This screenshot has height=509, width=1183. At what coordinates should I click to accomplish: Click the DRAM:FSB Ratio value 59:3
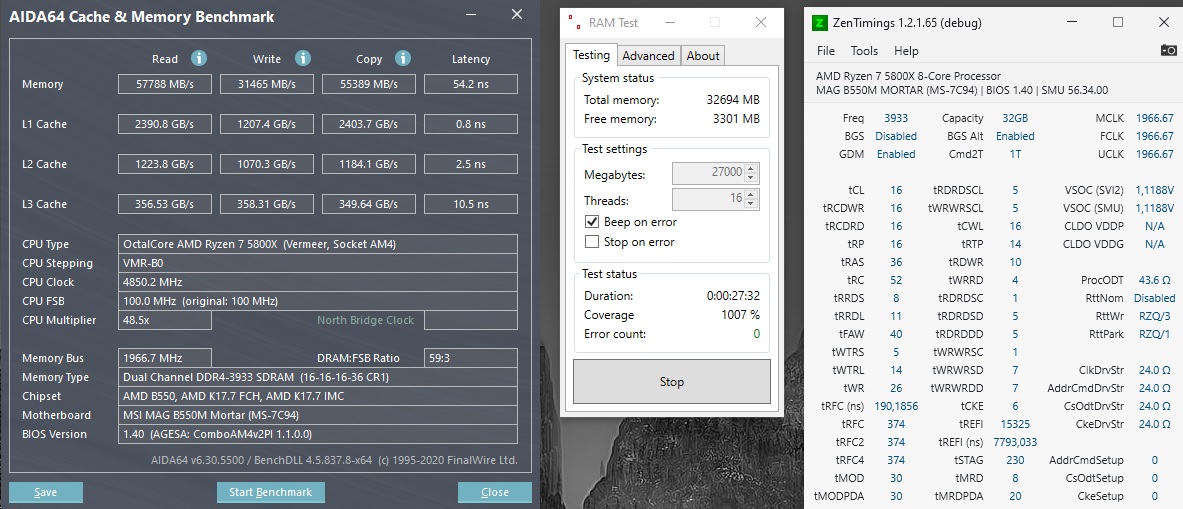[471, 358]
